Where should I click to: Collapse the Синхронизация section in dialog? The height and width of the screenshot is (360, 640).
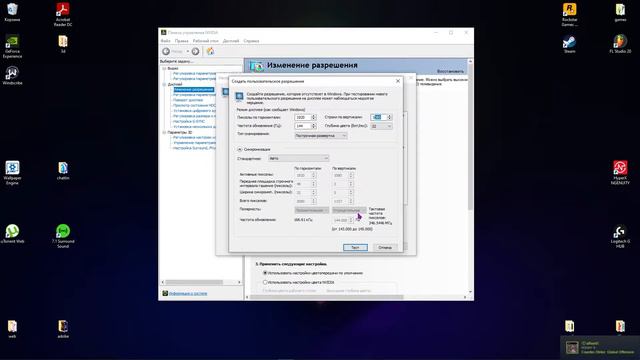pyautogui.click(x=240, y=149)
